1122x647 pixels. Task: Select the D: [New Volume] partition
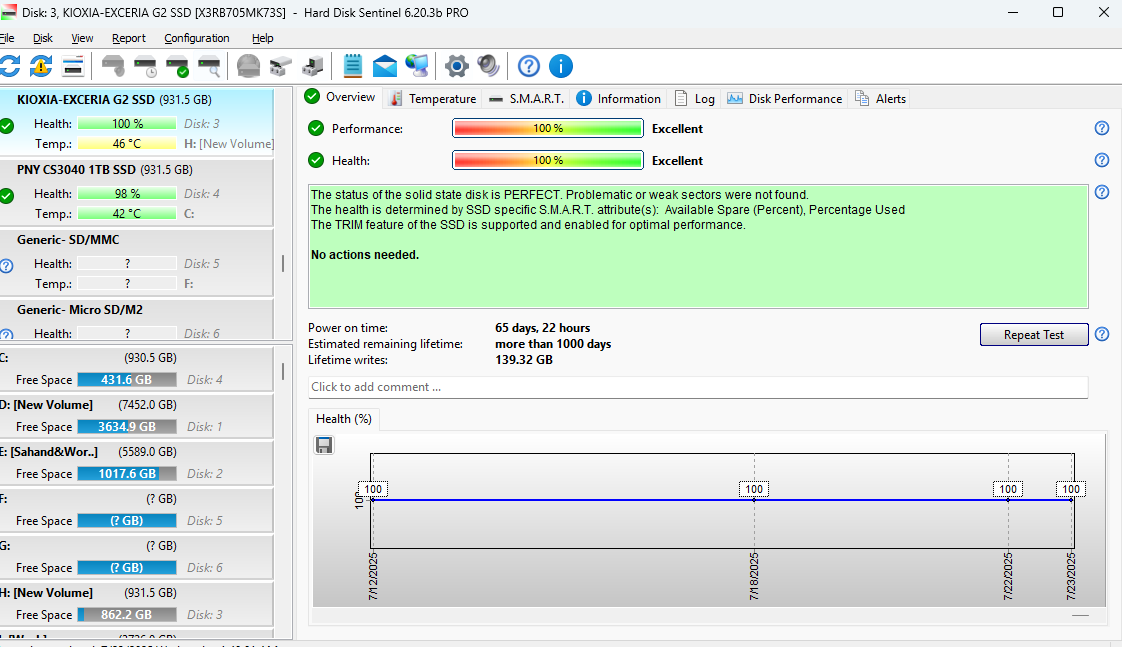click(x=137, y=415)
